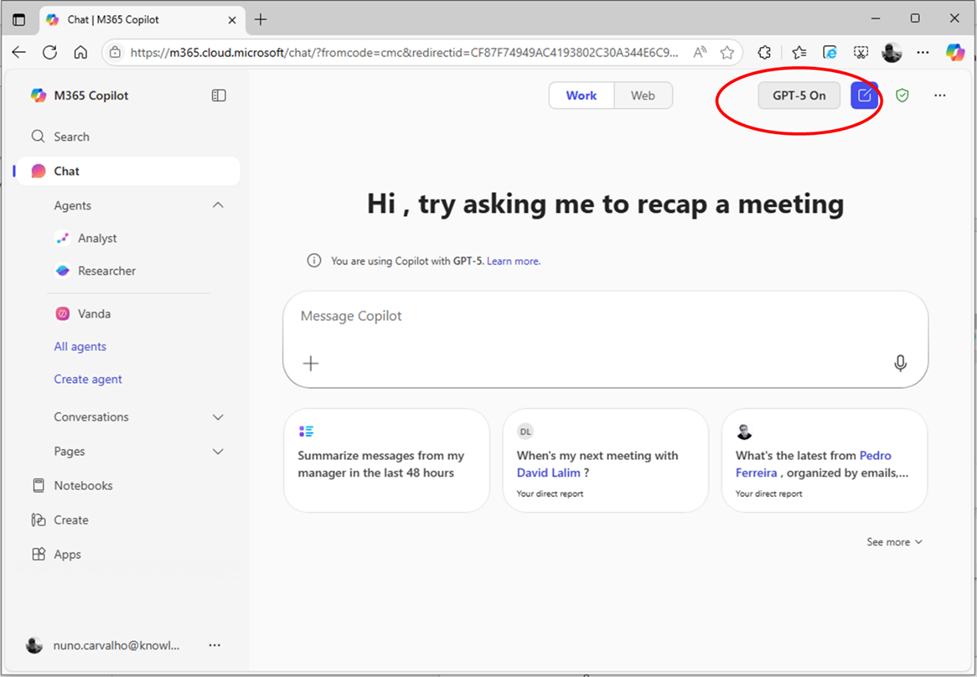Click the browser Home icon
This screenshot has height=677, width=977.
[80, 52]
